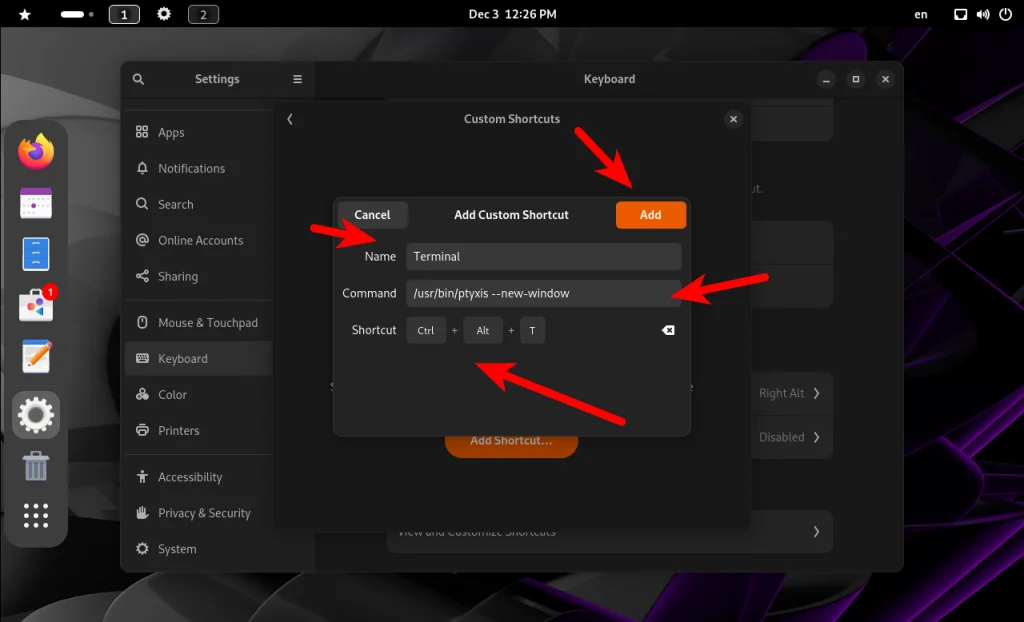Open Color settings
Screen dimensions: 1024x622
(199, 395)
